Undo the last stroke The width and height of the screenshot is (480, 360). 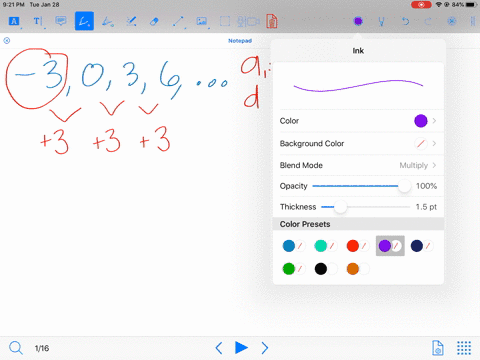click(x=405, y=22)
